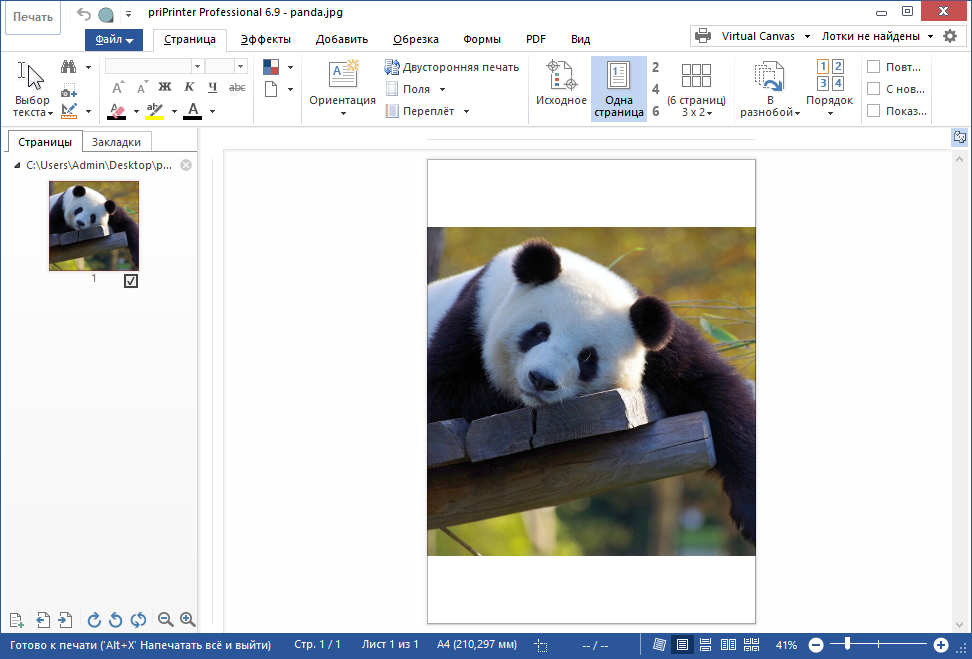
Task: Click the zoom in magnifier in pages panel
Action: coord(187,620)
